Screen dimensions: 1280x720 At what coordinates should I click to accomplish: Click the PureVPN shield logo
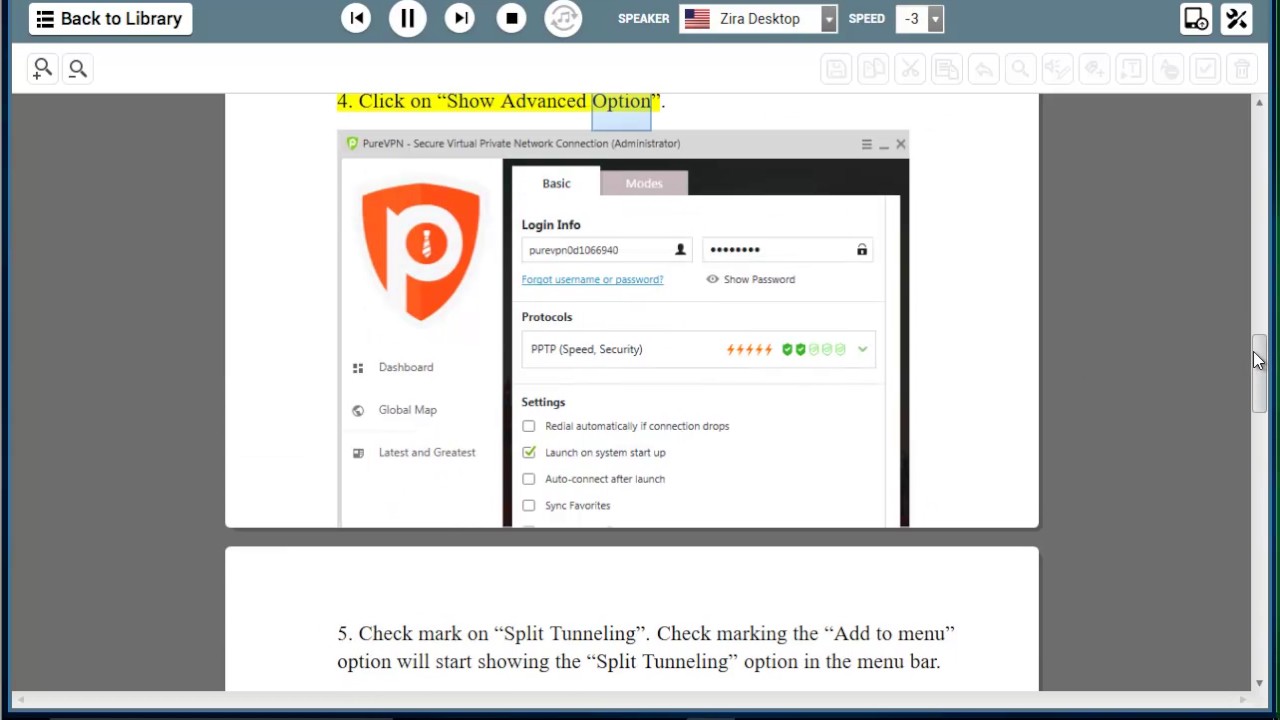[x=421, y=250]
